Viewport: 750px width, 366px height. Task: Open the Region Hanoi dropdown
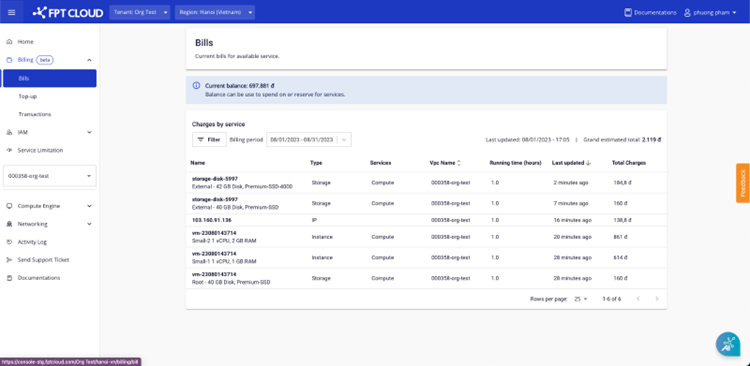[215, 12]
